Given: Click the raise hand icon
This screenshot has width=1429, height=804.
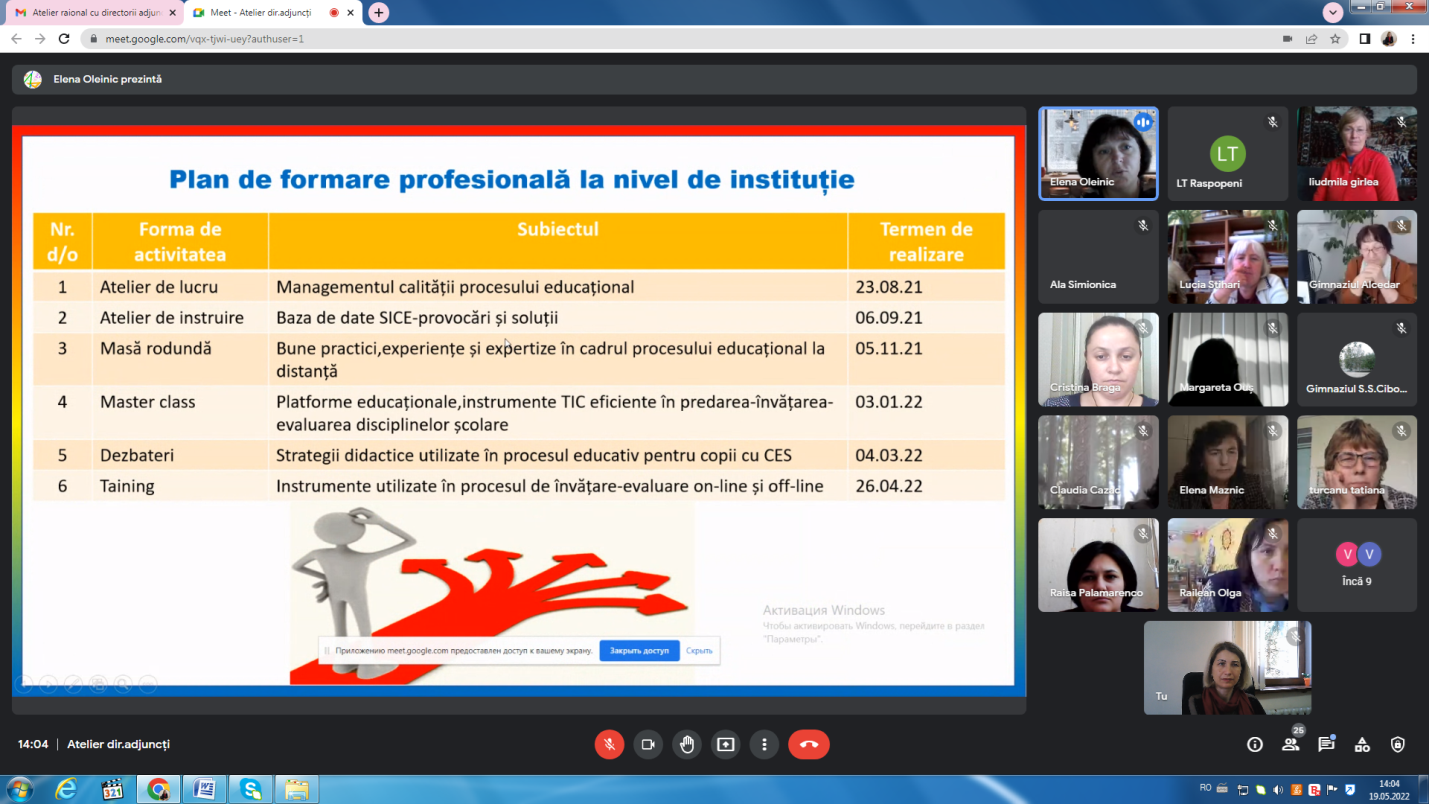Looking at the screenshot, I should (687, 744).
